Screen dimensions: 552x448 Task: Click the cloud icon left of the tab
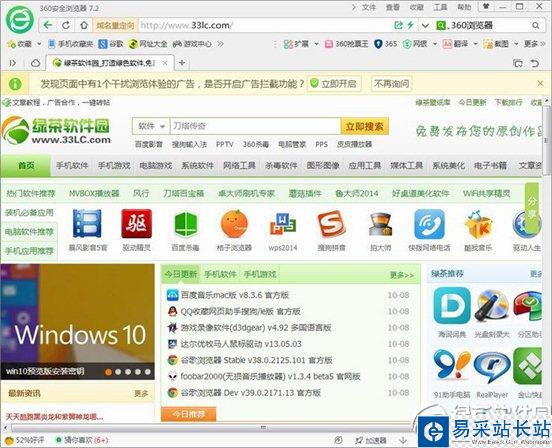[35, 63]
